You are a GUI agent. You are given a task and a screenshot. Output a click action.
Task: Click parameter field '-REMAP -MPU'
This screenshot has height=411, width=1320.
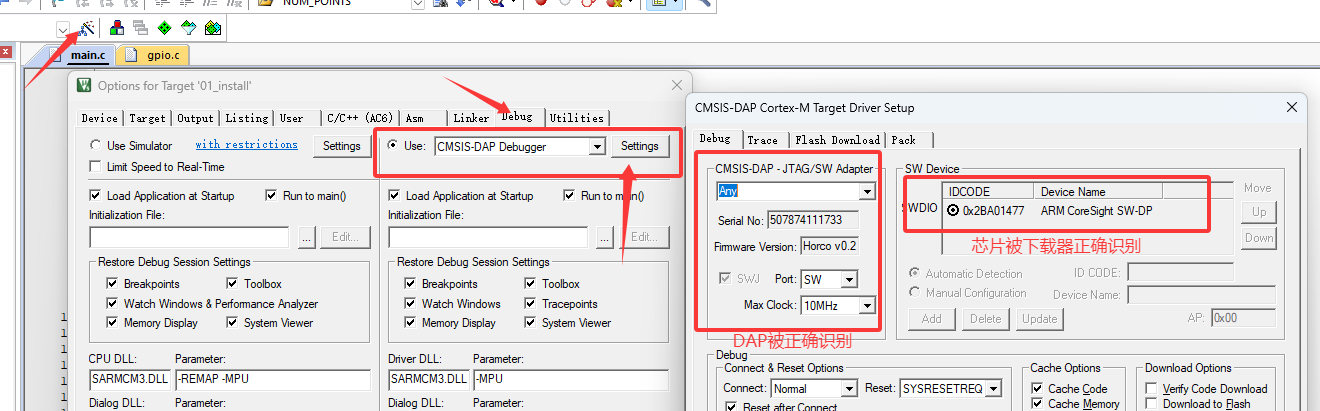point(272,380)
